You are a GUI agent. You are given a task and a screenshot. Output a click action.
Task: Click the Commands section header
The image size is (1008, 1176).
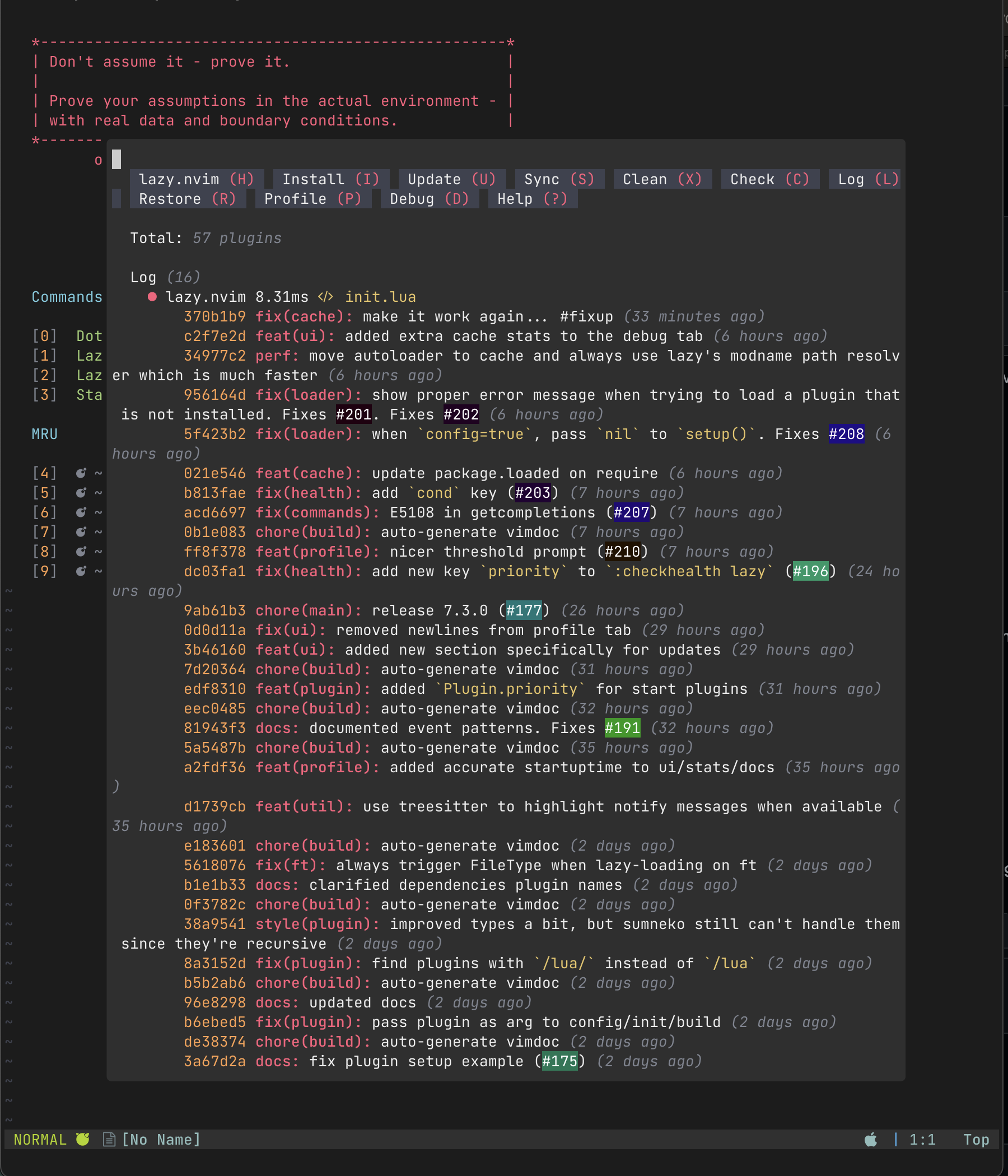pyautogui.click(x=67, y=297)
